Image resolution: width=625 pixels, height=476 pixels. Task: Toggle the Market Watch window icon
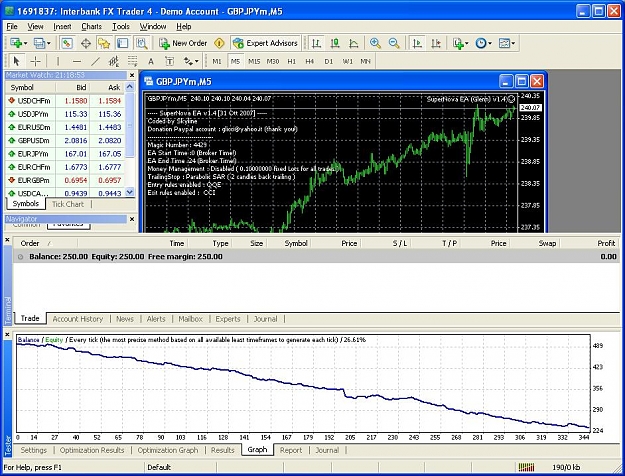pyautogui.click(x=67, y=43)
